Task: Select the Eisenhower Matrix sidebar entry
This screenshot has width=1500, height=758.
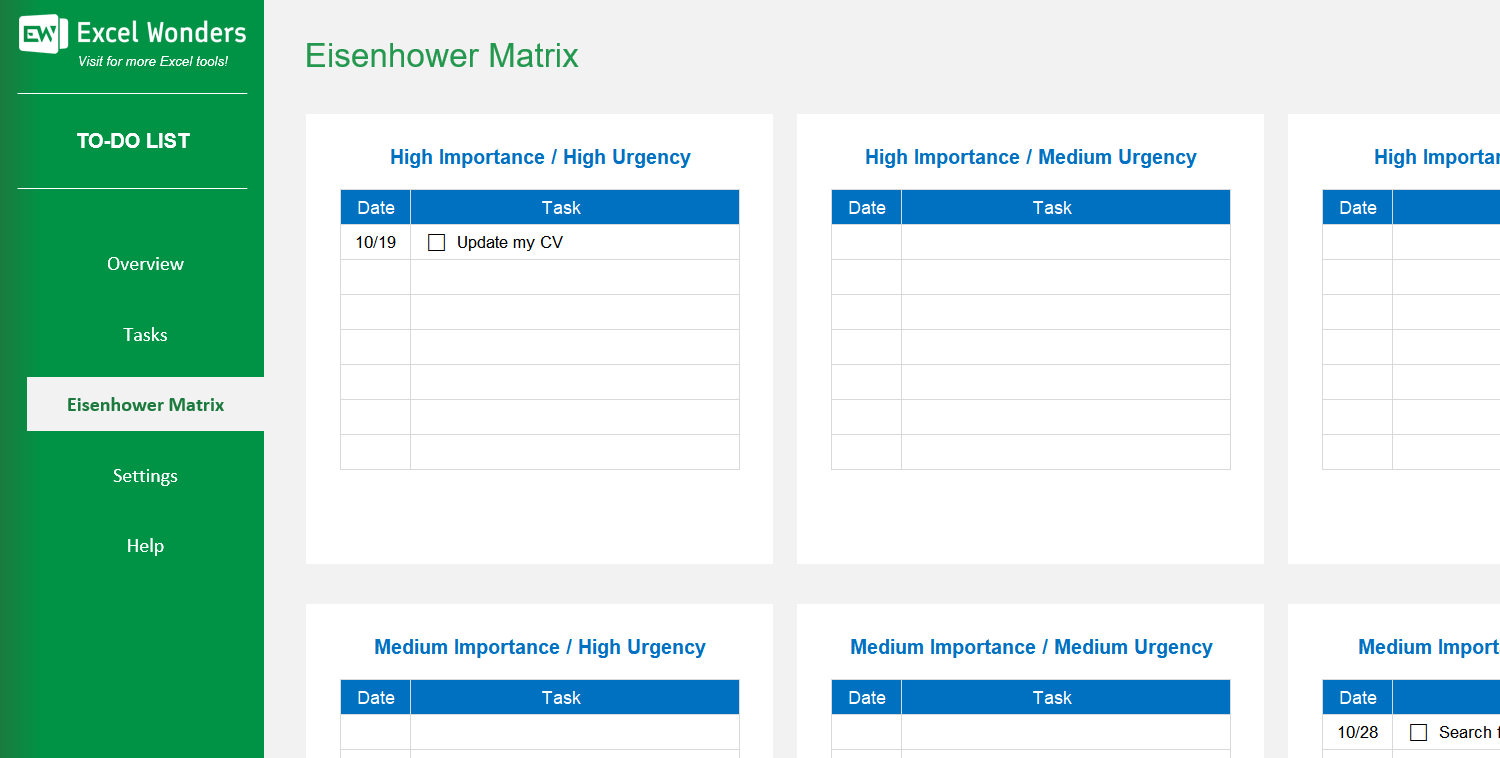Action: click(x=145, y=404)
